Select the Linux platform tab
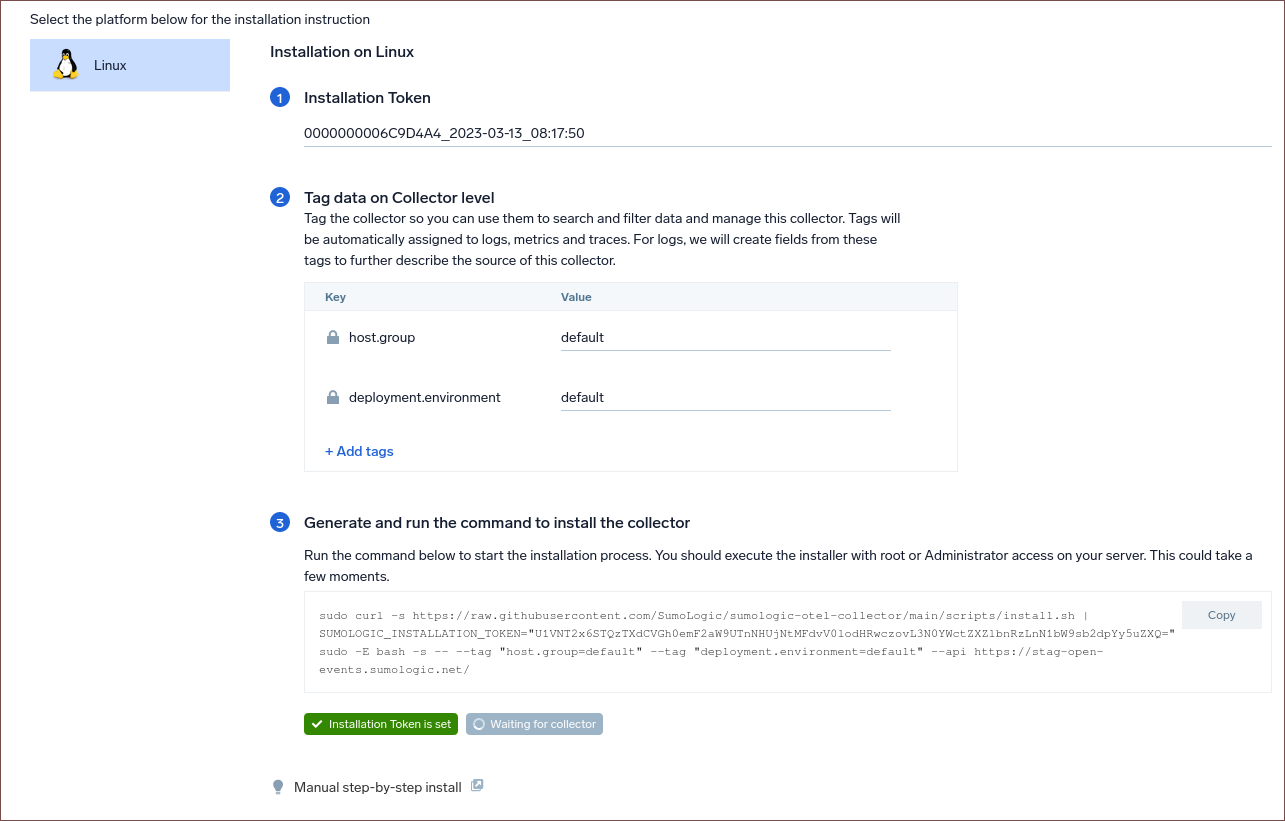The height and width of the screenshot is (821, 1285). tap(130, 65)
